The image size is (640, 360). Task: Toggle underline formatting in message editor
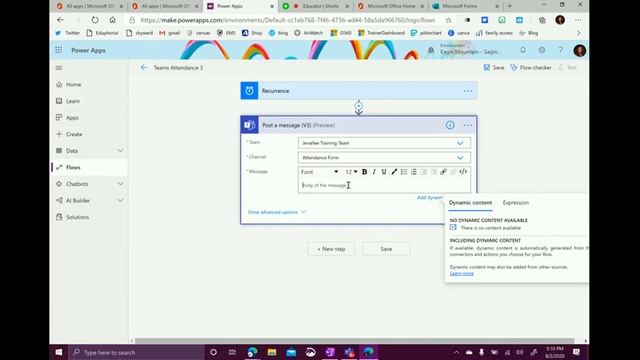tap(384, 172)
